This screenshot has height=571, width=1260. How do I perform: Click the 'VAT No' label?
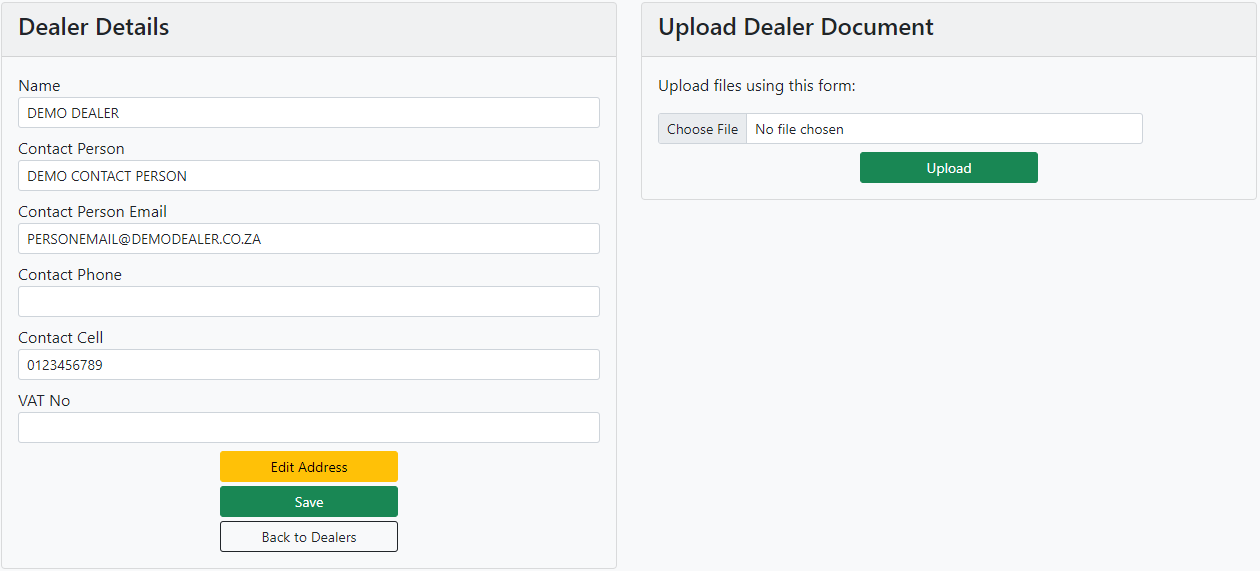pos(44,401)
